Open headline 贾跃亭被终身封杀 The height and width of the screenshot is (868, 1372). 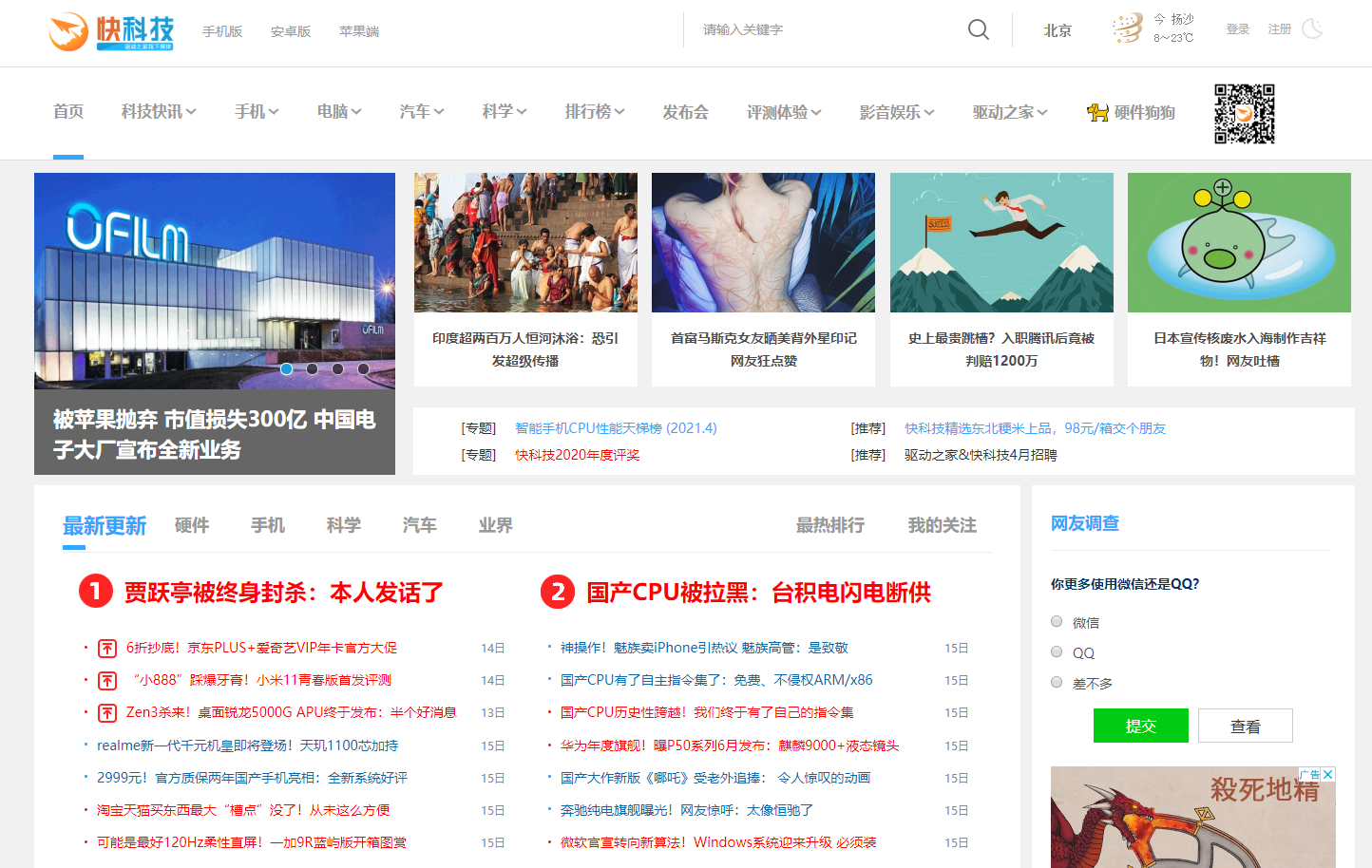283,593
